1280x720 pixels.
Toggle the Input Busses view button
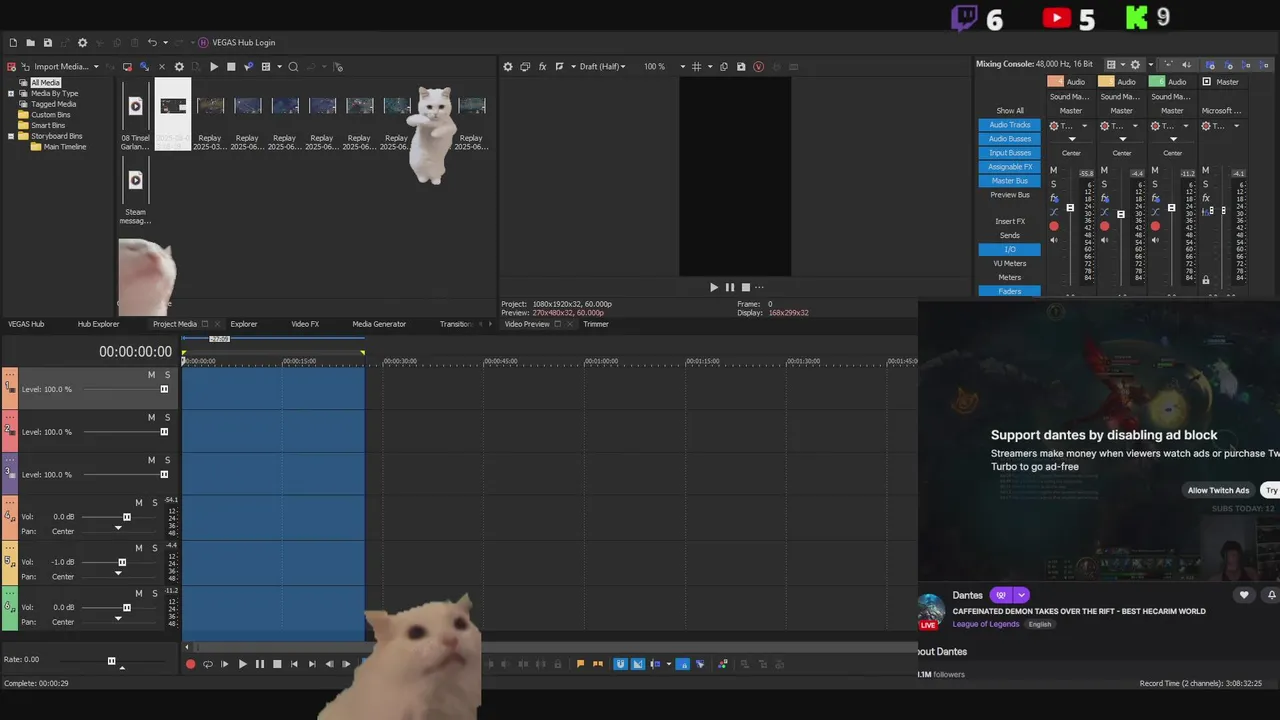[1009, 153]
